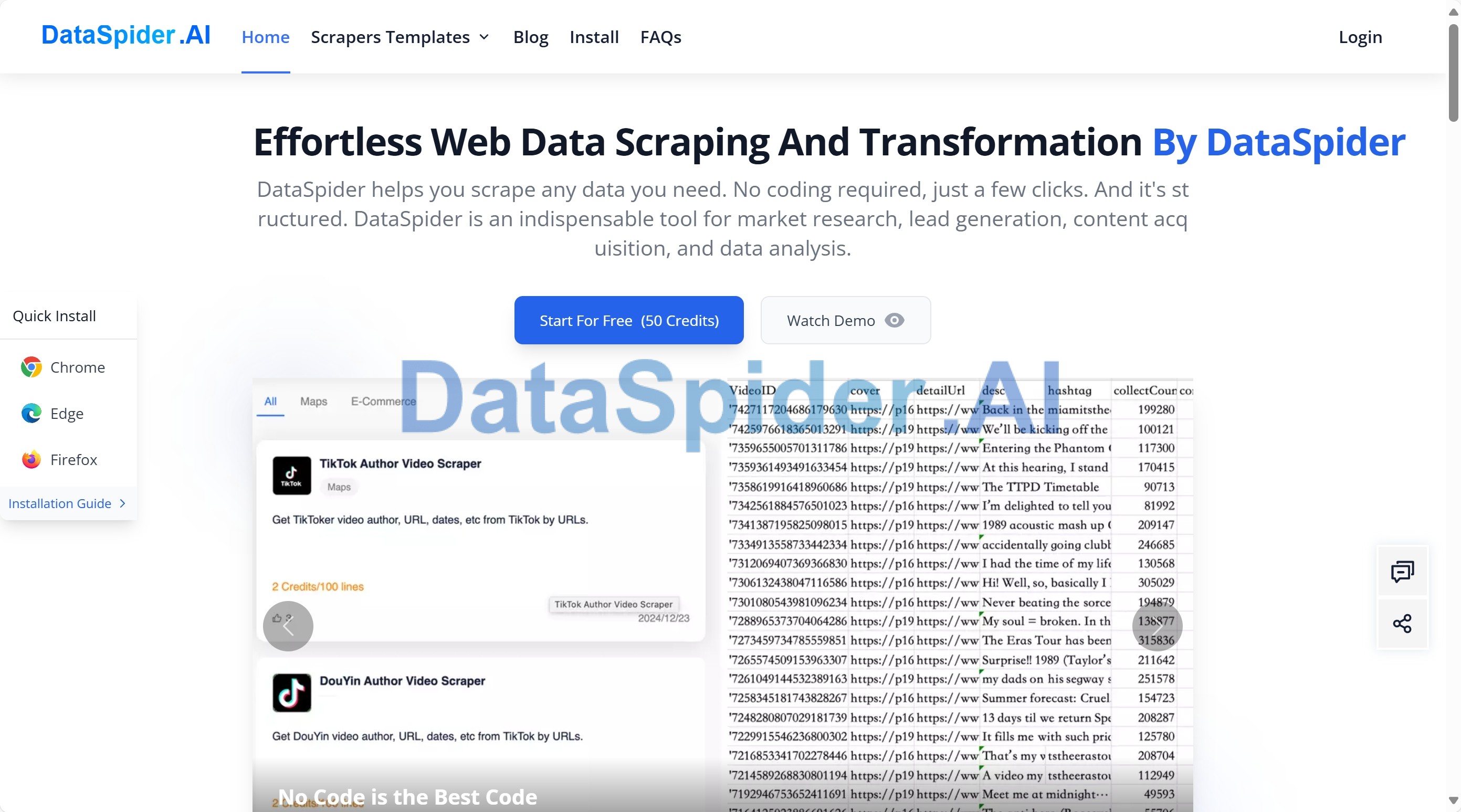Screen dimensions: 1461x812
Task: Open the FAQs menu item
Action: (x=661, y=37)
